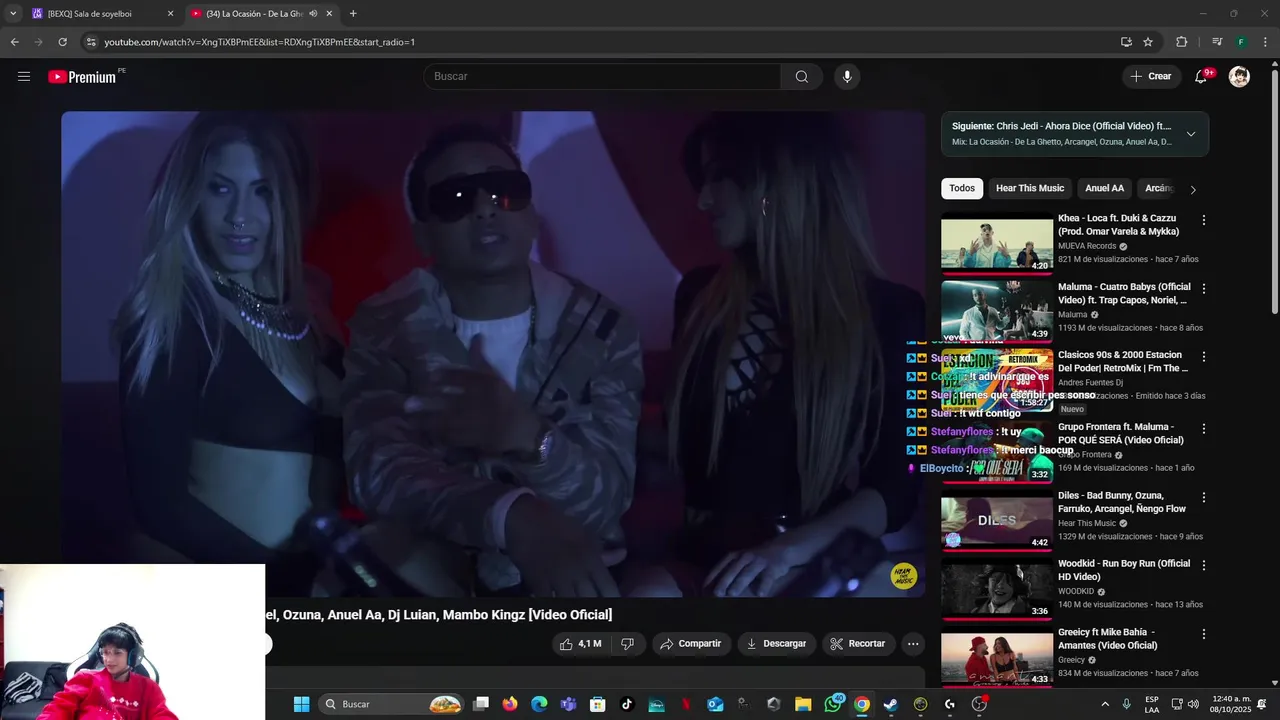
Task: View site information icon in address bar
Action: tap(90, 42)
